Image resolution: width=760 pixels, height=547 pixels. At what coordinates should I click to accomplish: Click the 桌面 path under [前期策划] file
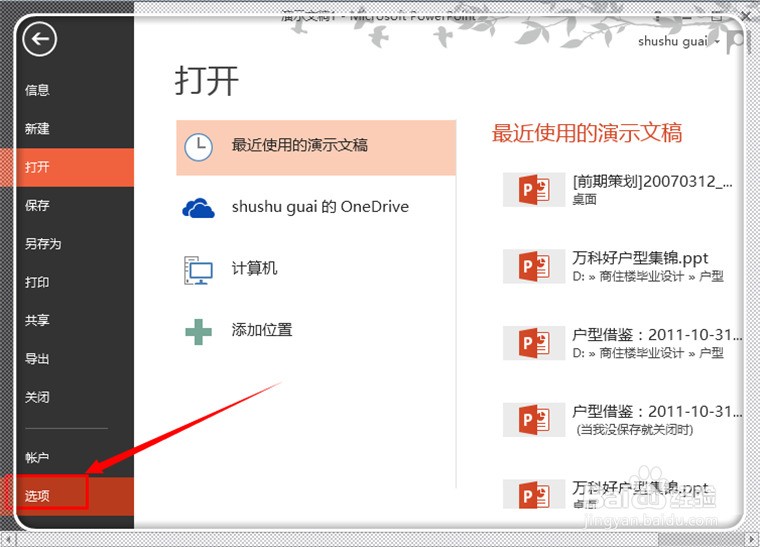[x=585, y=199]
